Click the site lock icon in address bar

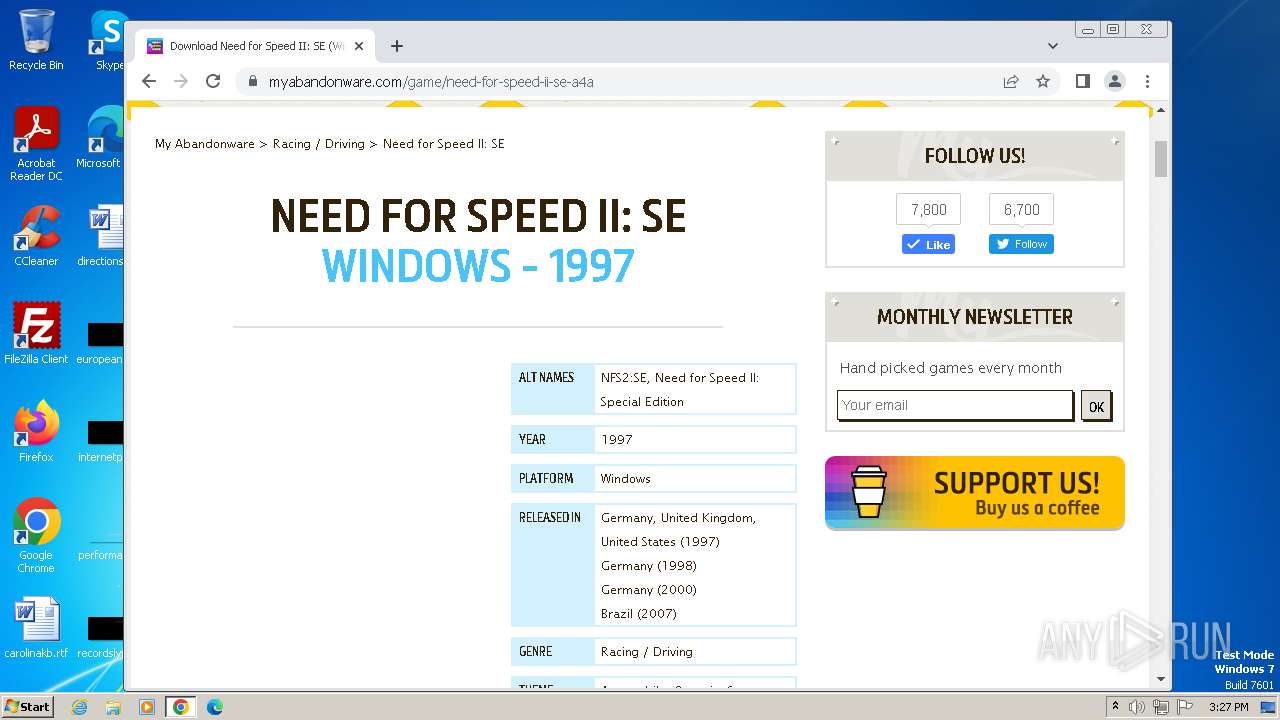pos(252,82)
